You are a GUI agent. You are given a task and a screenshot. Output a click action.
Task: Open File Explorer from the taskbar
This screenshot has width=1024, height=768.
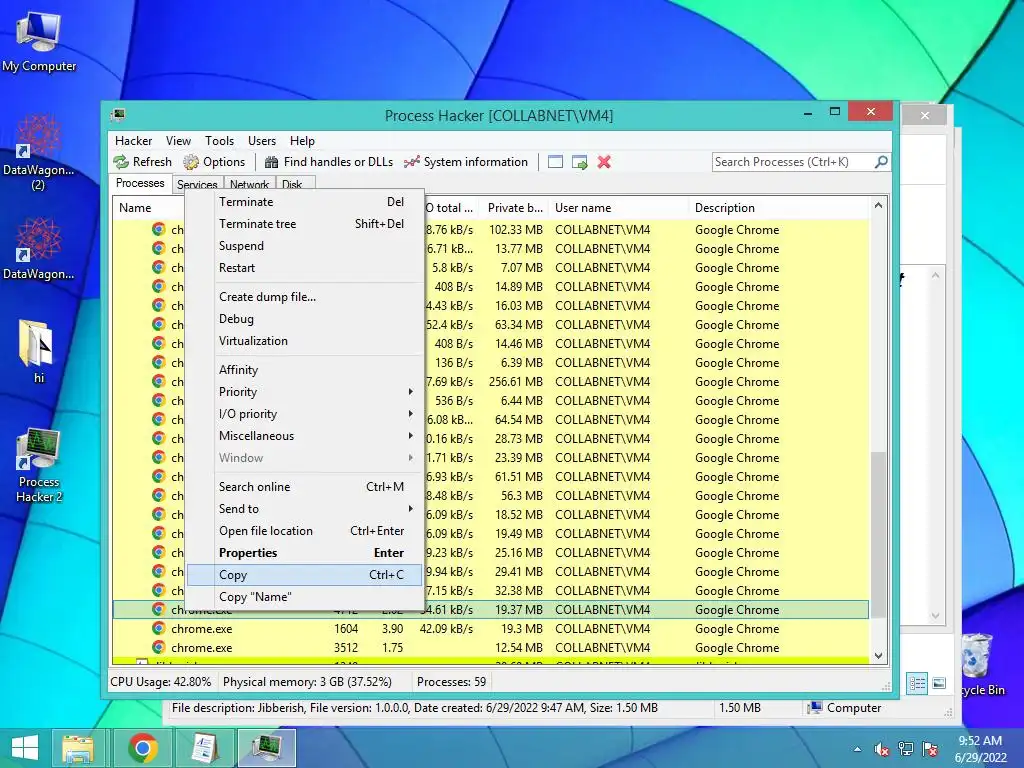[x=78, y=748]
